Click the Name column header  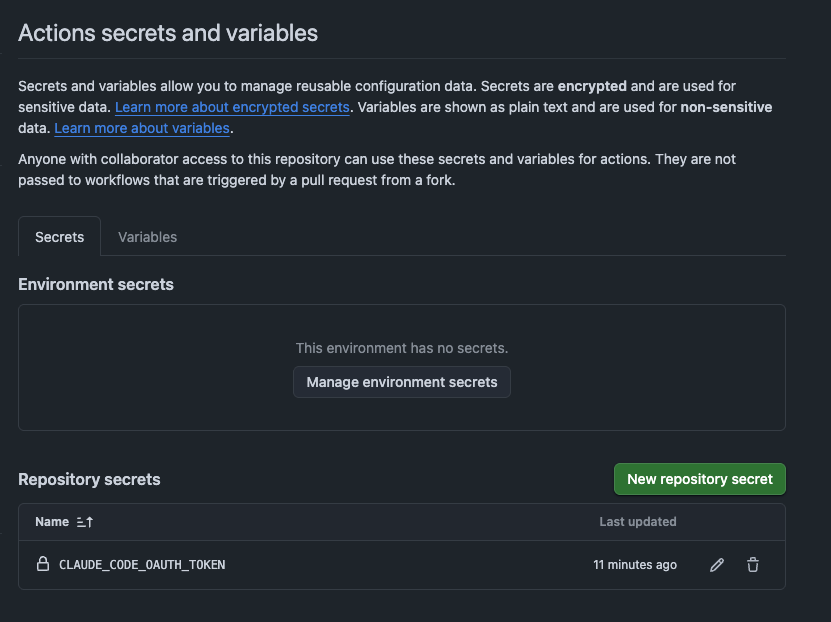point(51,521)
